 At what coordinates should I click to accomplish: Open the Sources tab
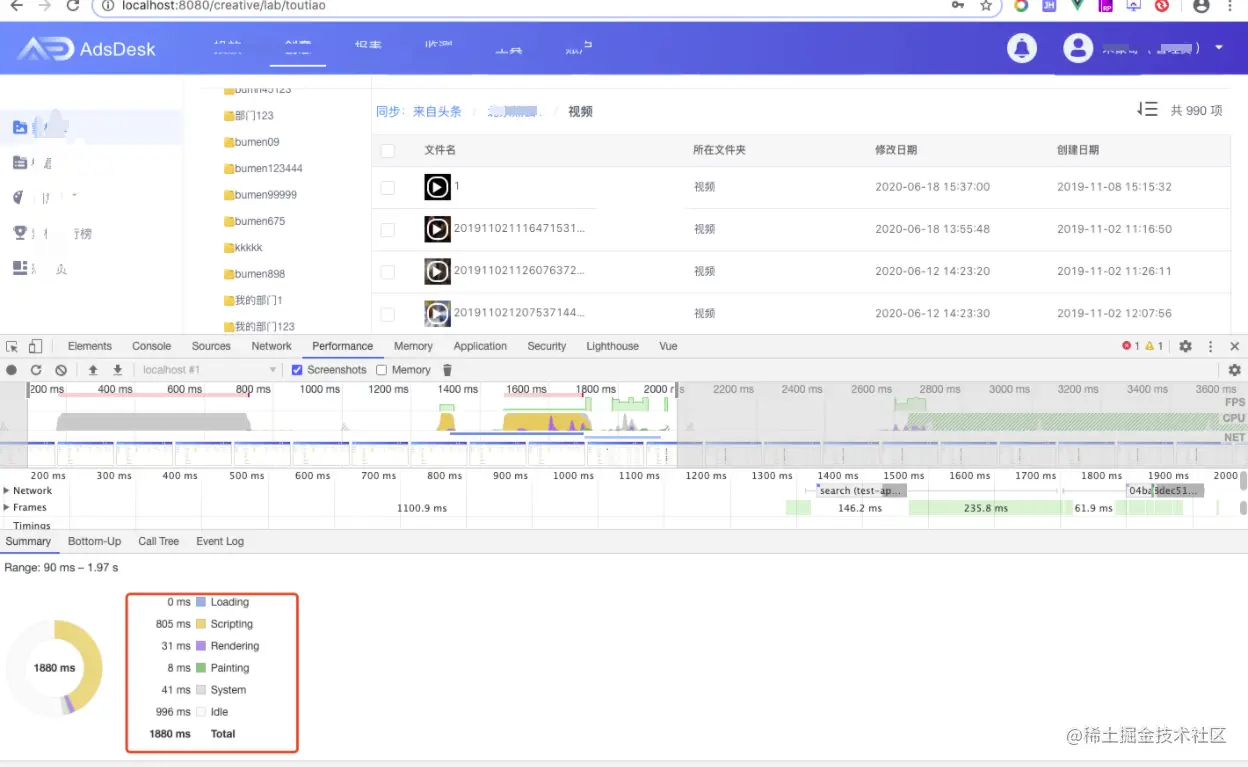tap(211, 346)
